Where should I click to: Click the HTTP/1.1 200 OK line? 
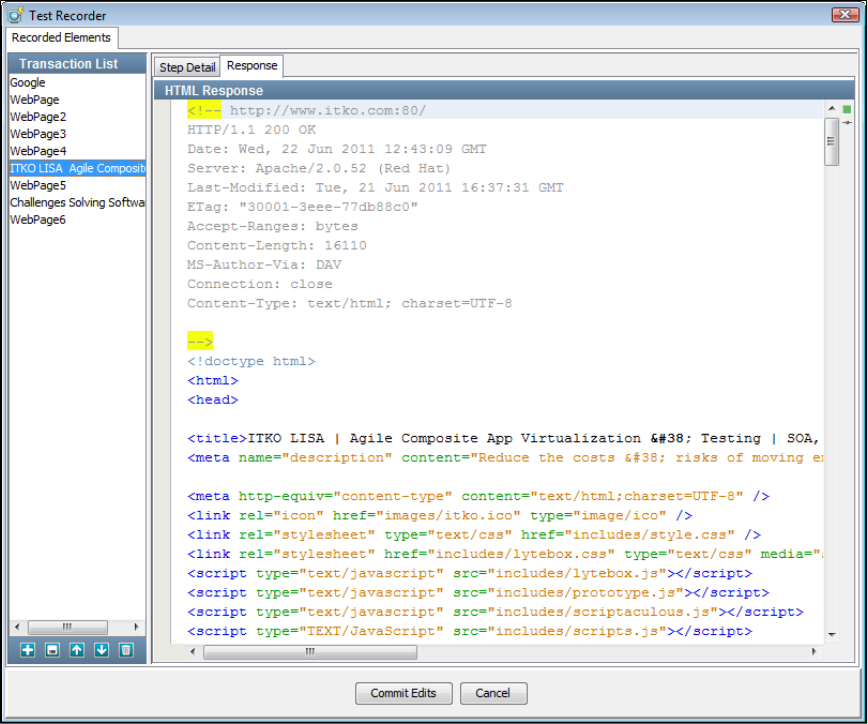point(251,130)
